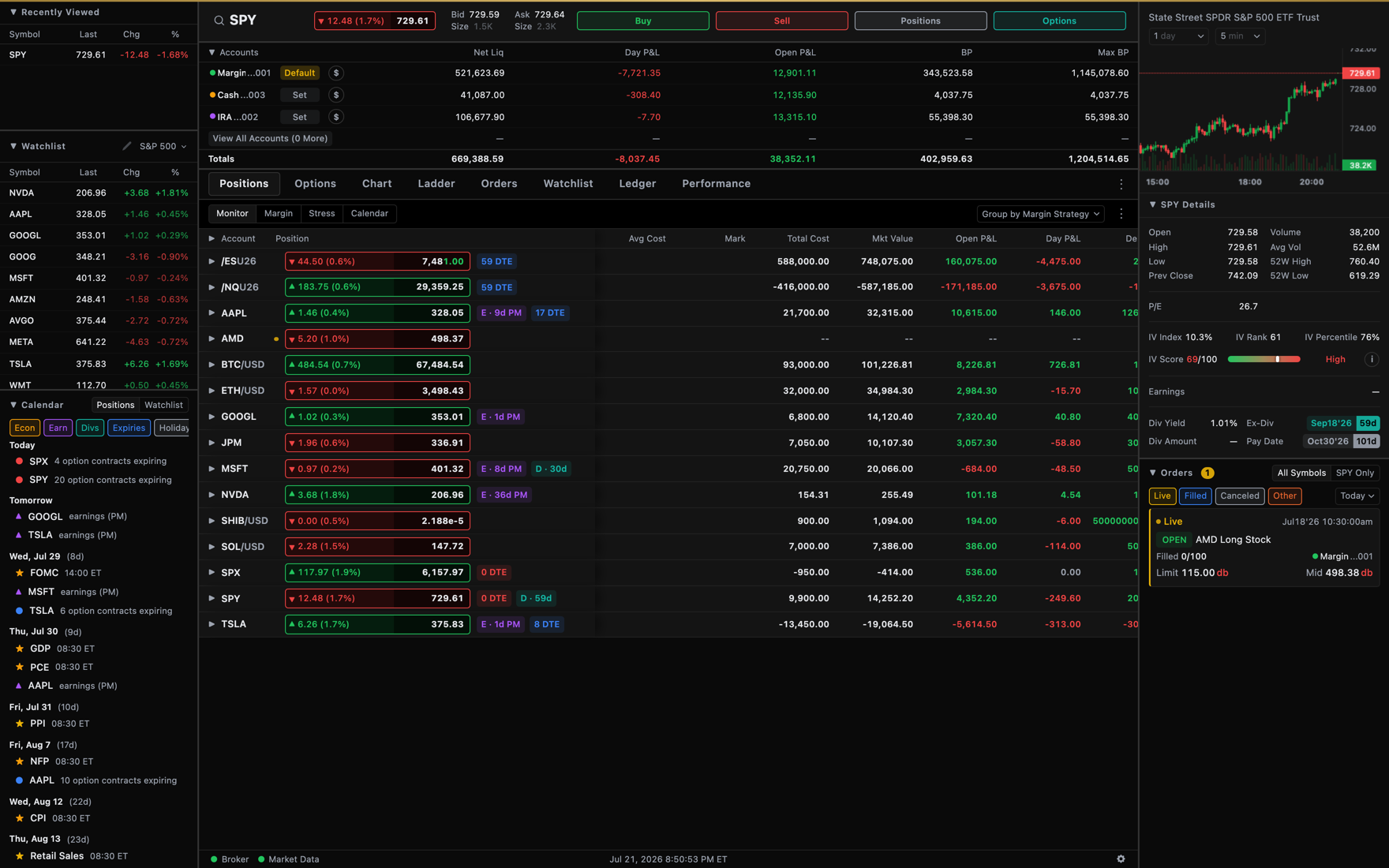Click the IV Score gauge bar

[x=1264, y=359]
